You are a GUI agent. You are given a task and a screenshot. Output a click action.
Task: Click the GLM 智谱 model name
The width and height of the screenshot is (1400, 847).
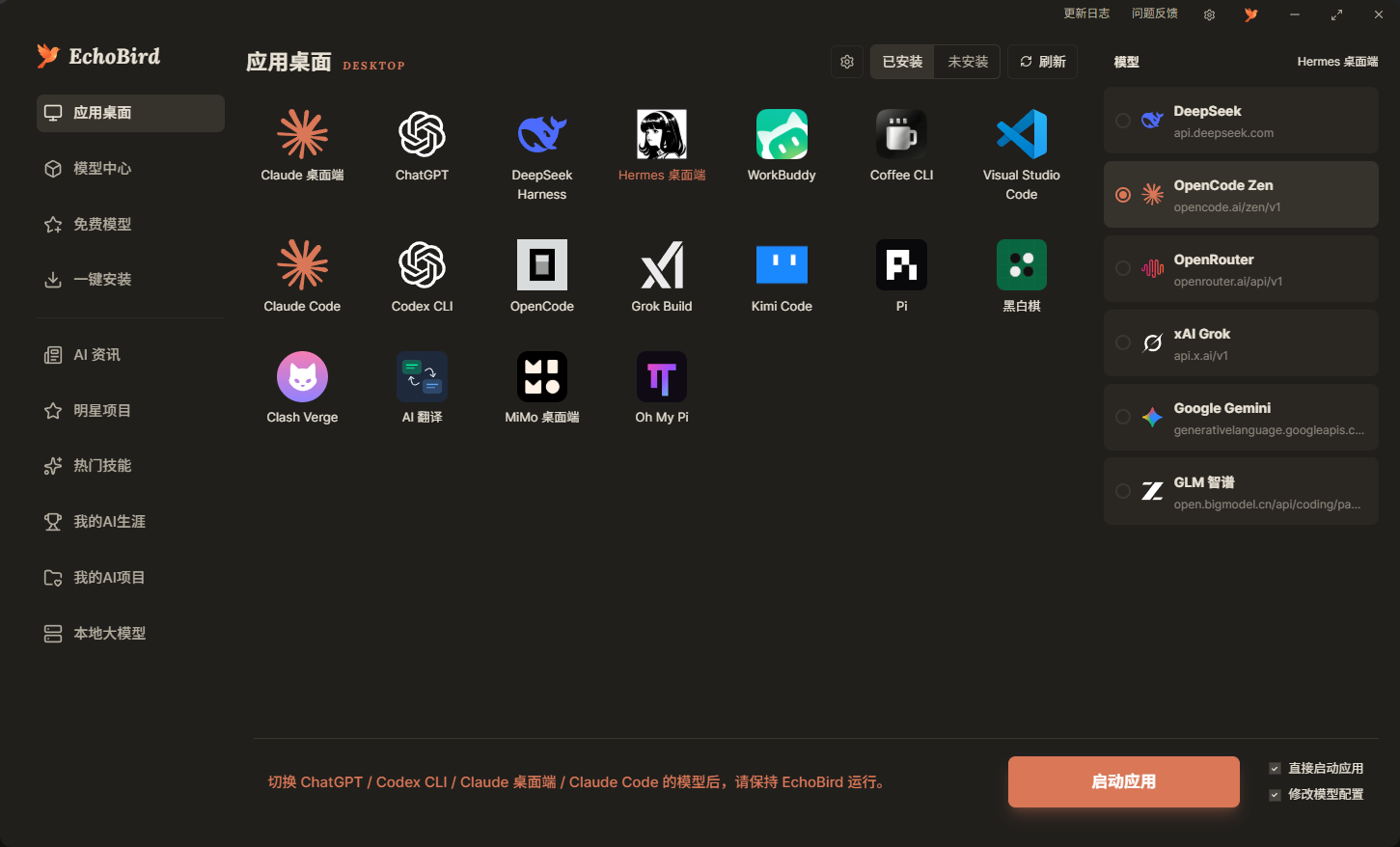[x=1204, y=482]
